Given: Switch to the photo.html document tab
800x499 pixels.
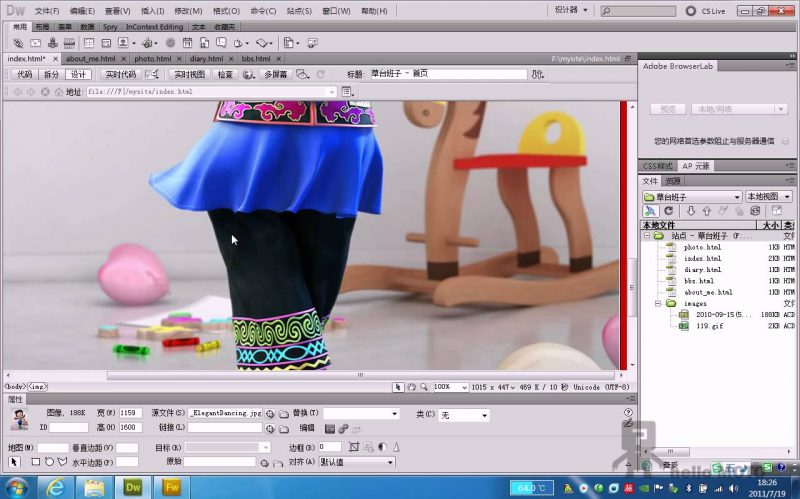Looking at the screenshot, I should click(x=152, y=59).
